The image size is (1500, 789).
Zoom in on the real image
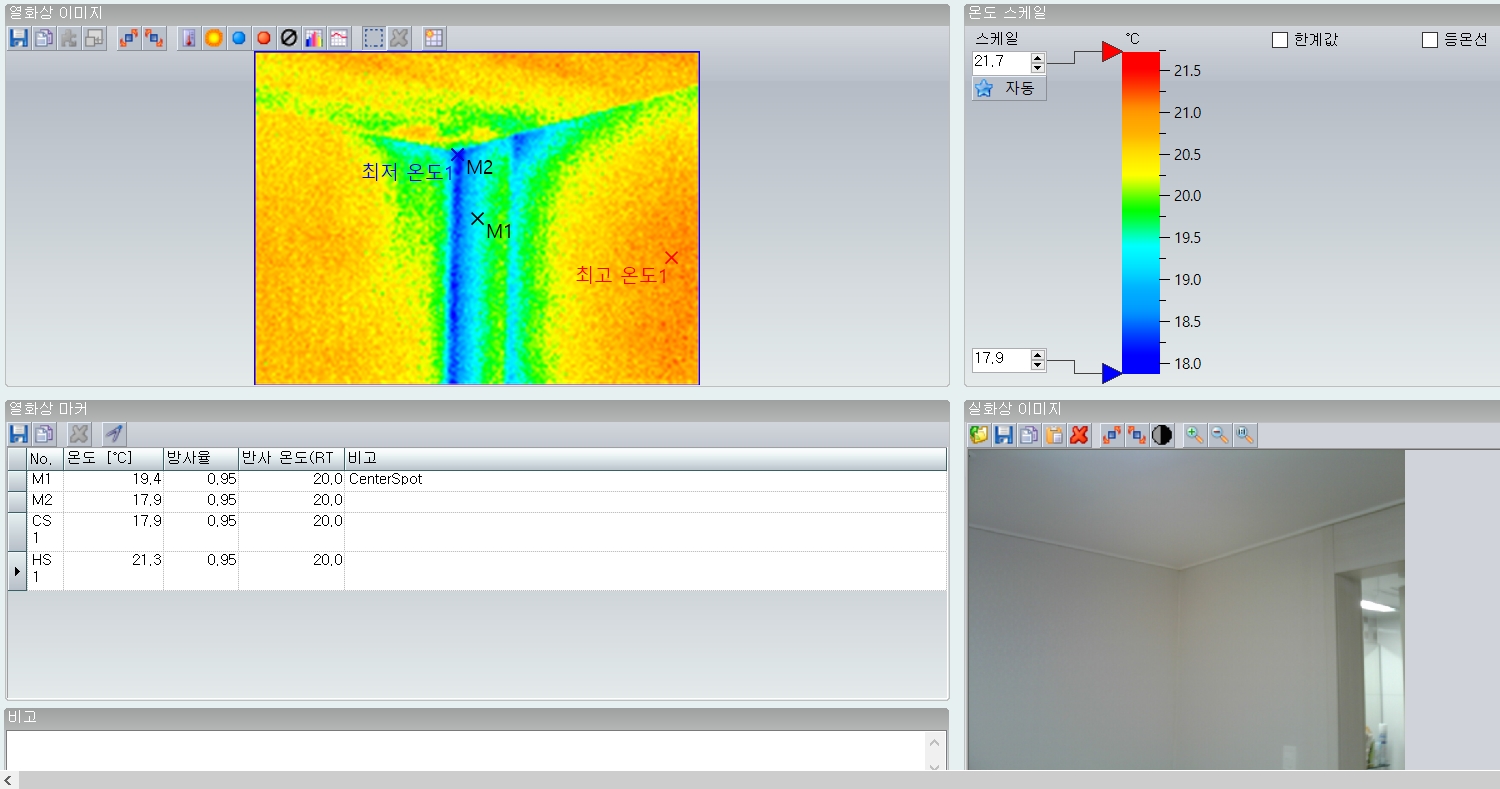1194,435
